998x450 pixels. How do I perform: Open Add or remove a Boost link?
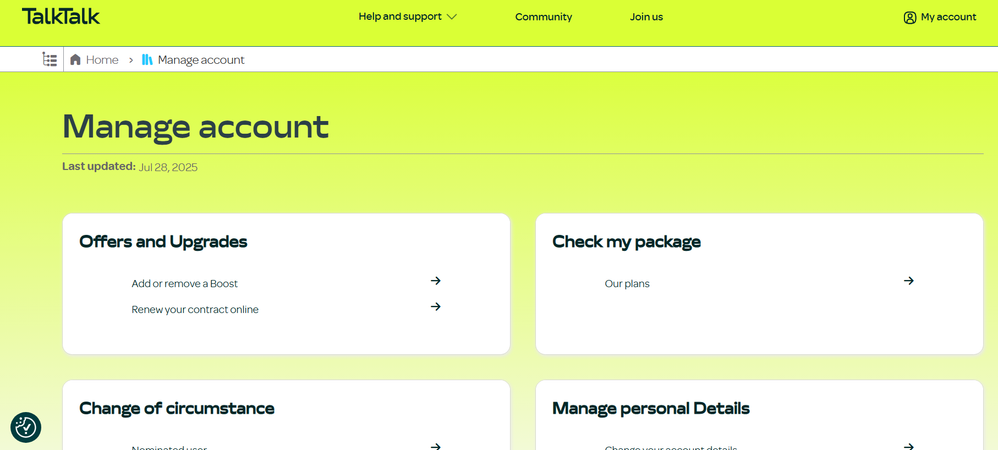pos(185,284)
